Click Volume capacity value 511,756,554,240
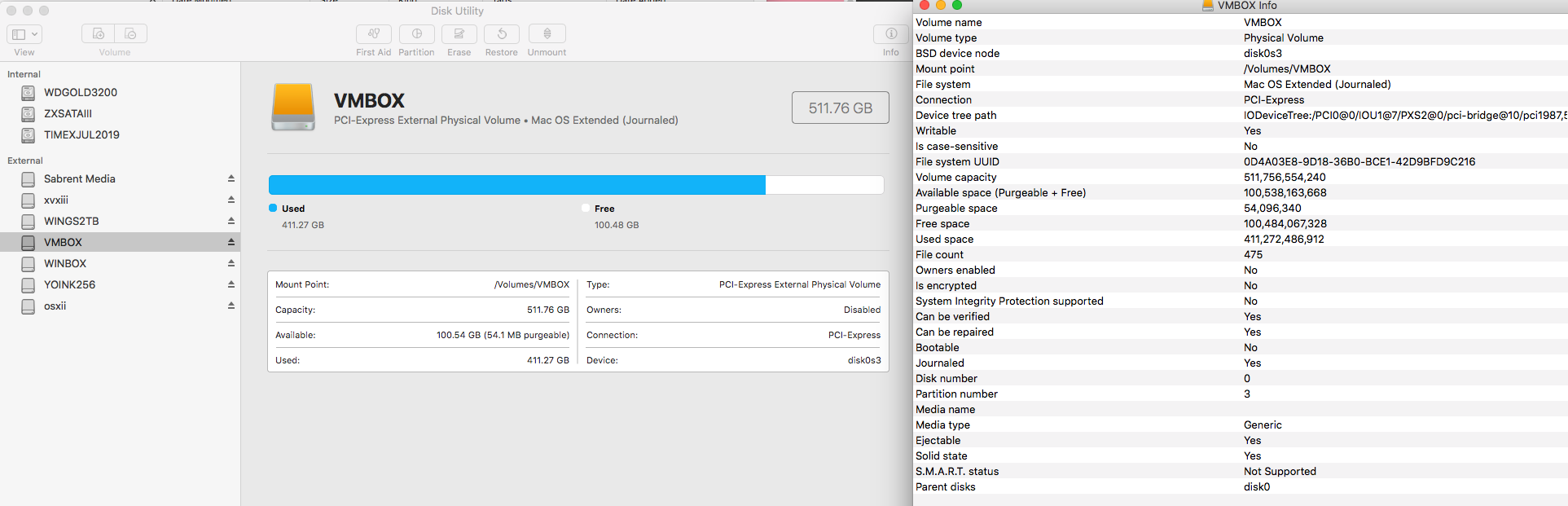 click(x=1285, y=177)
